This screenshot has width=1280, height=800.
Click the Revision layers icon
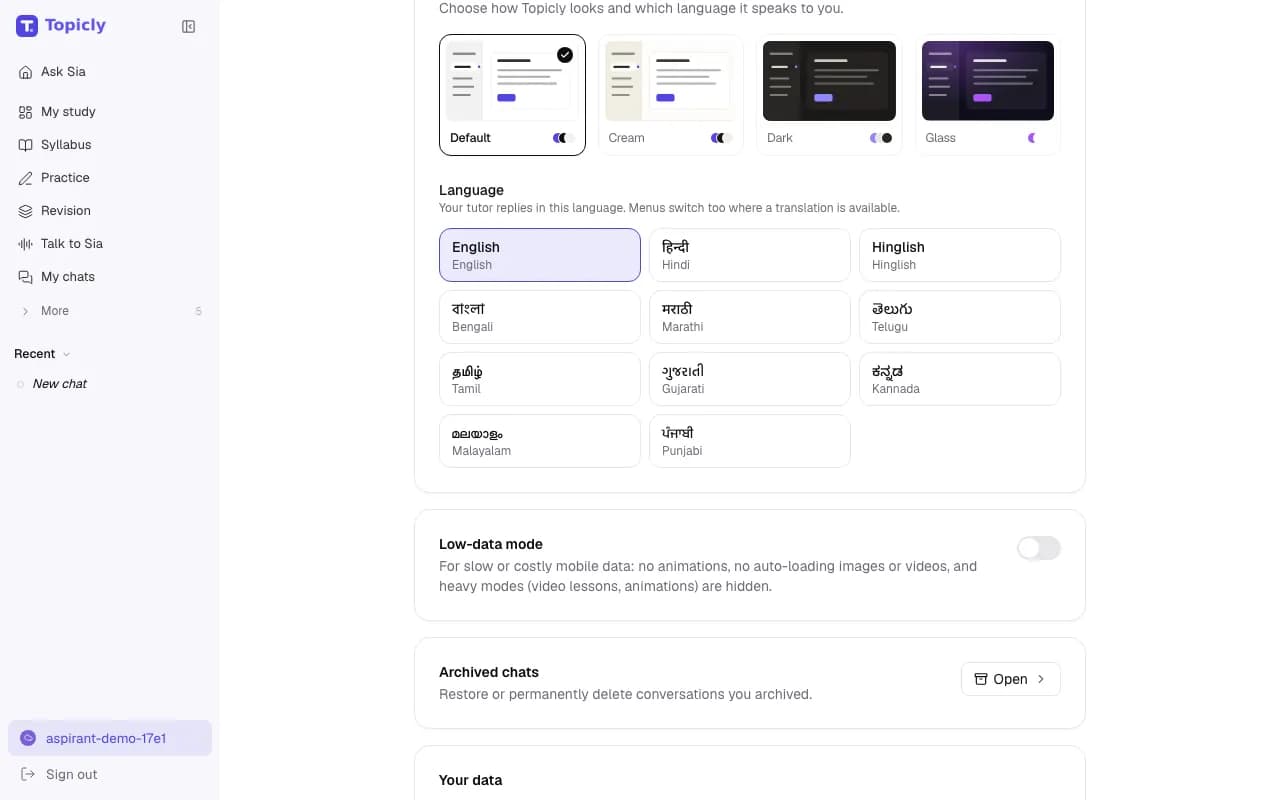(x=26, y=211)
